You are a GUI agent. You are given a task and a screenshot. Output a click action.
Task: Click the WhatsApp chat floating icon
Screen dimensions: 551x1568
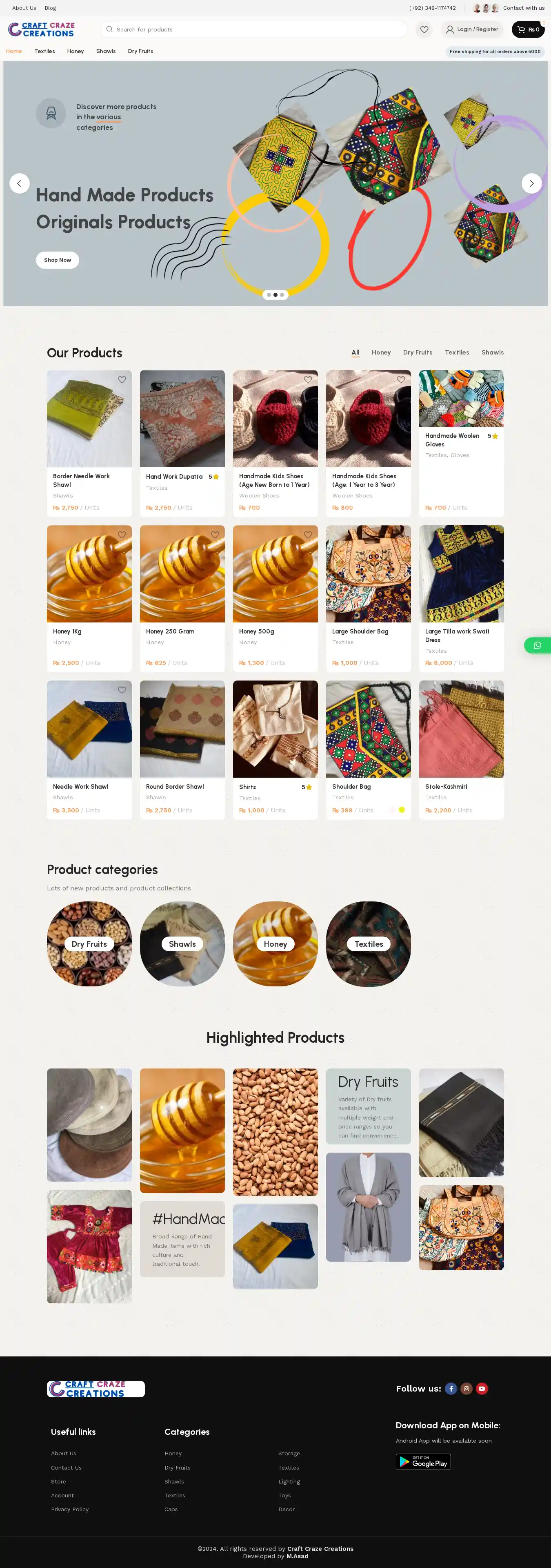(537, 645)
